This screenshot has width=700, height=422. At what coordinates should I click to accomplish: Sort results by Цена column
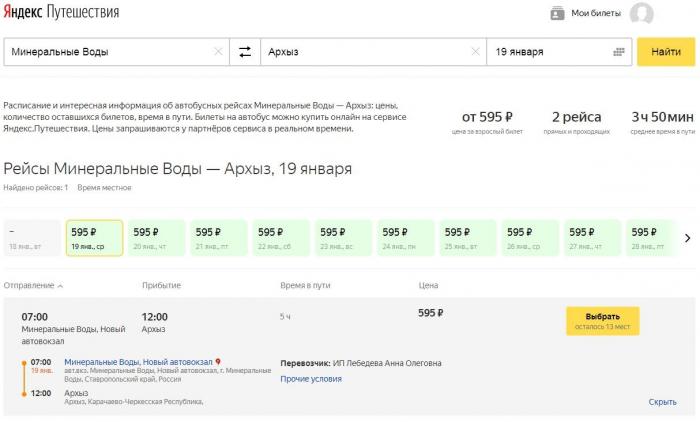tap(429, 285)
